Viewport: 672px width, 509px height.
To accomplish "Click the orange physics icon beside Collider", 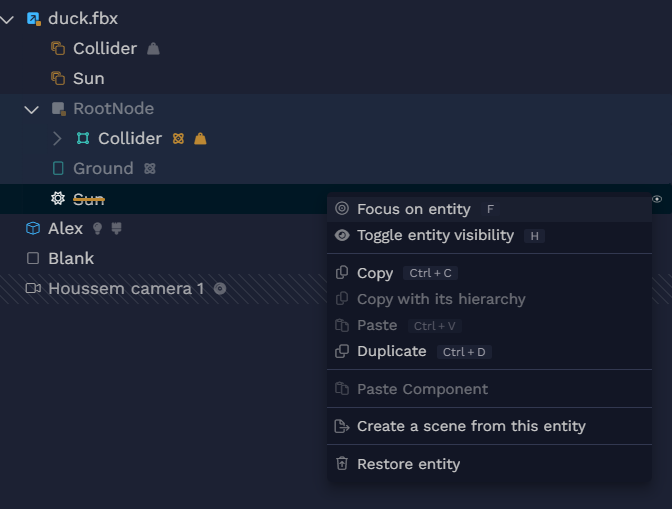I will pos(178,138).
